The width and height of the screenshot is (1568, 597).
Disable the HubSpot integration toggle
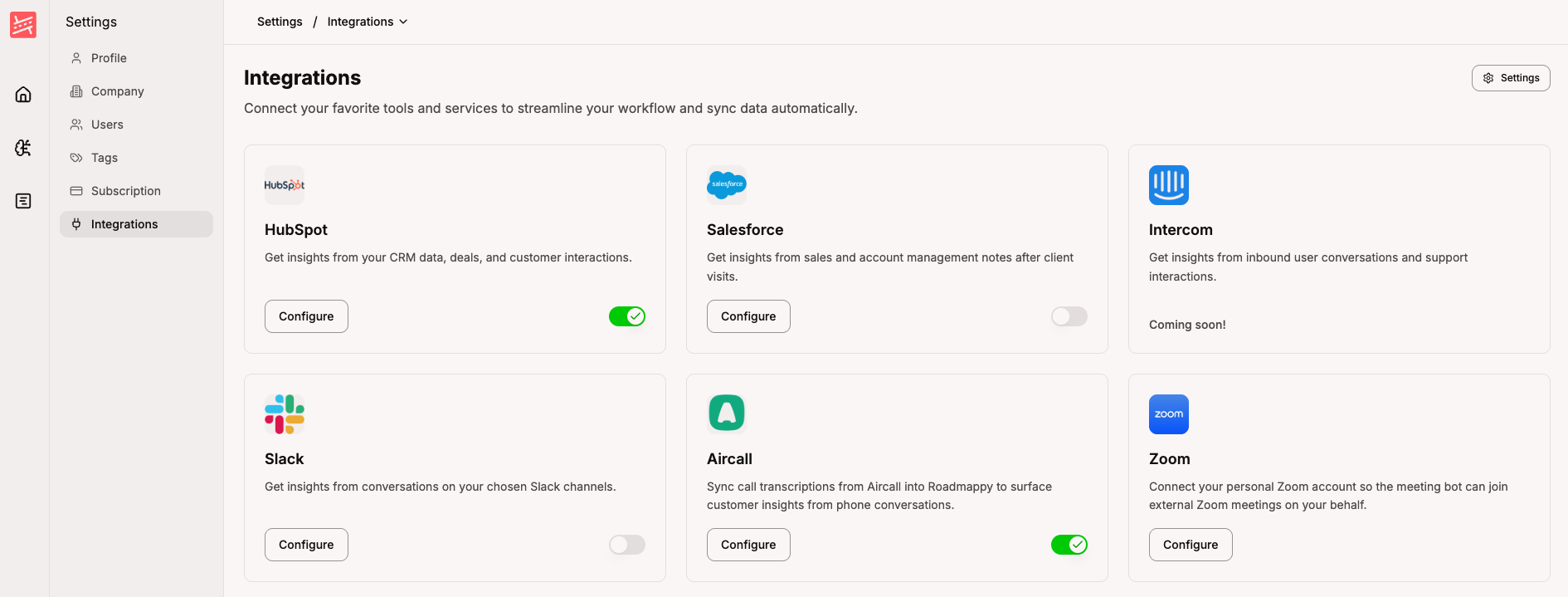click(x=627, y=316)
